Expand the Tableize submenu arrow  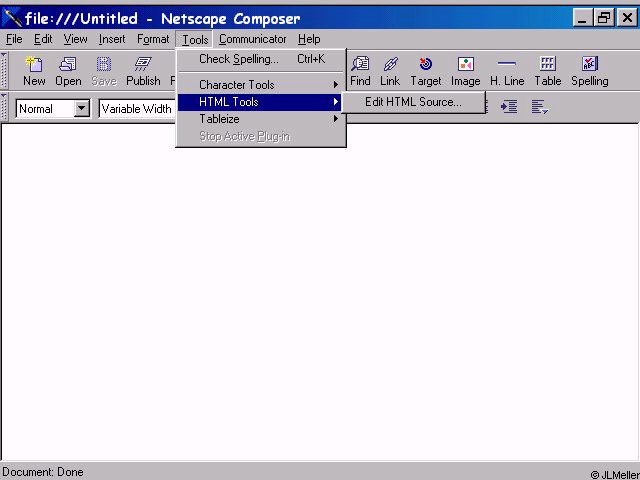point(336,119)
